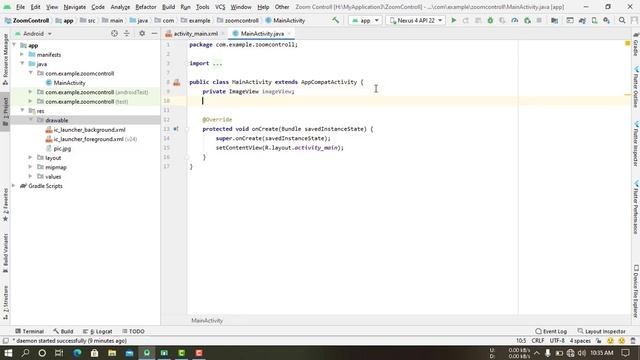Open Windows notification center icon
The width and height of the screenshot is (640, 360).
tap(626, 353)
